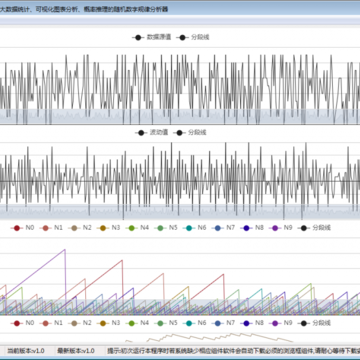This screenshot has width=360, height=360.
Task: Toggle N2 in the lowest legend row
Action: 80,323
